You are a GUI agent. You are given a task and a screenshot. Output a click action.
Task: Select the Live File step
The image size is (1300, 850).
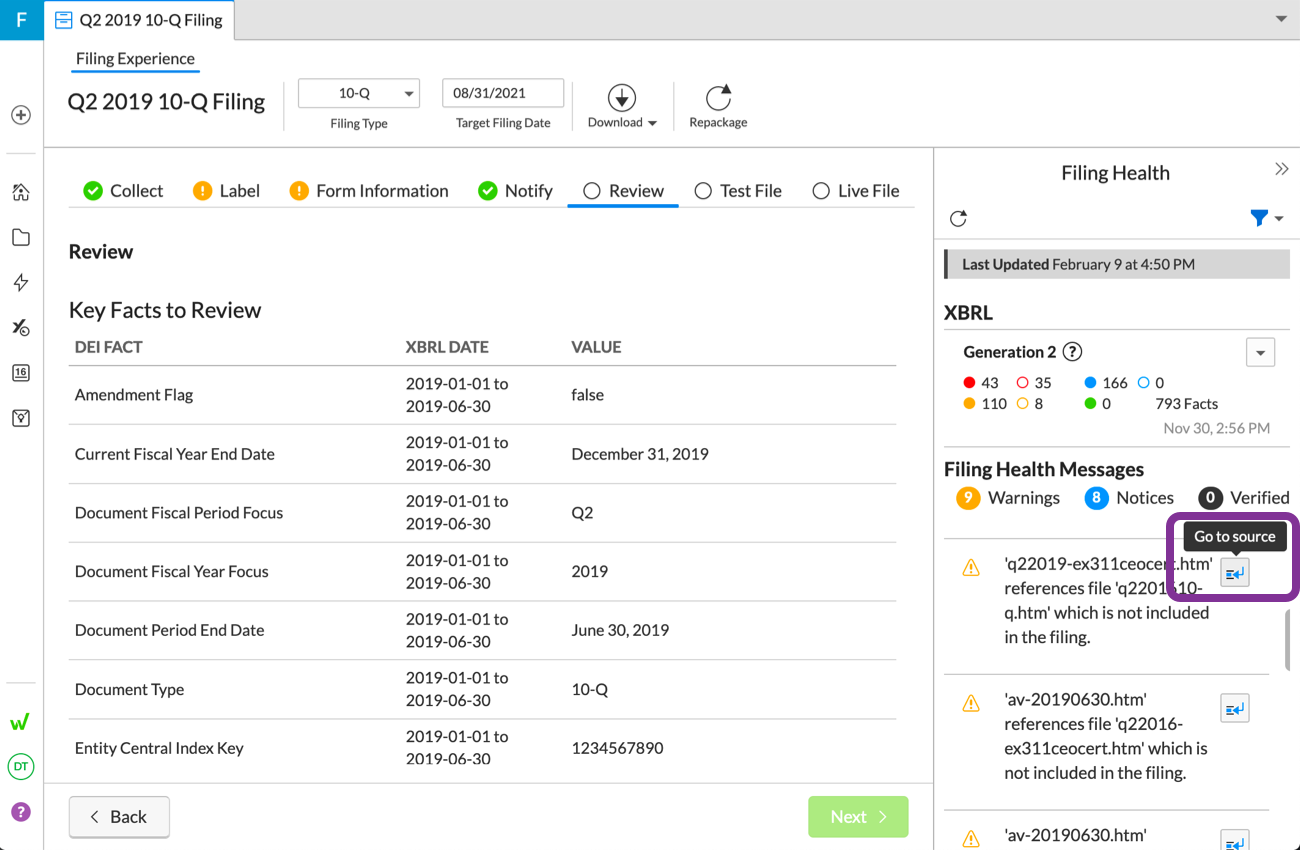pos(856,191)
